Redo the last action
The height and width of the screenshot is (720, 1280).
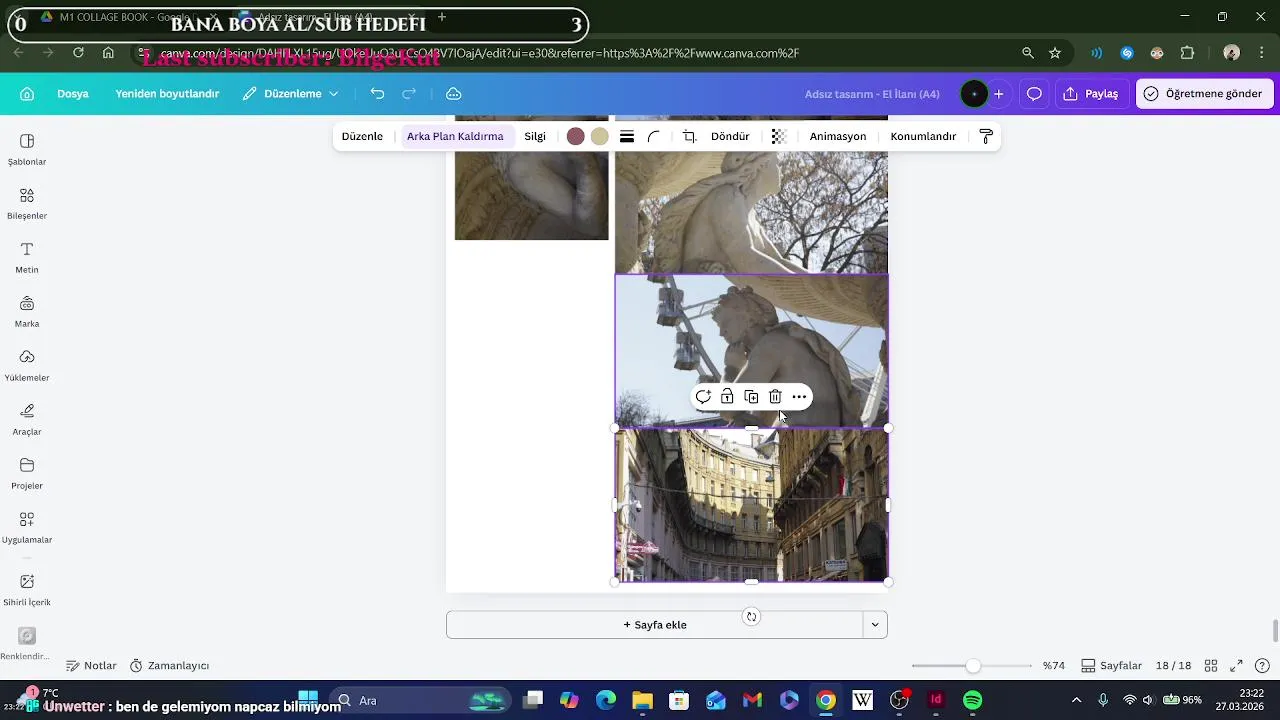point(409,94)
